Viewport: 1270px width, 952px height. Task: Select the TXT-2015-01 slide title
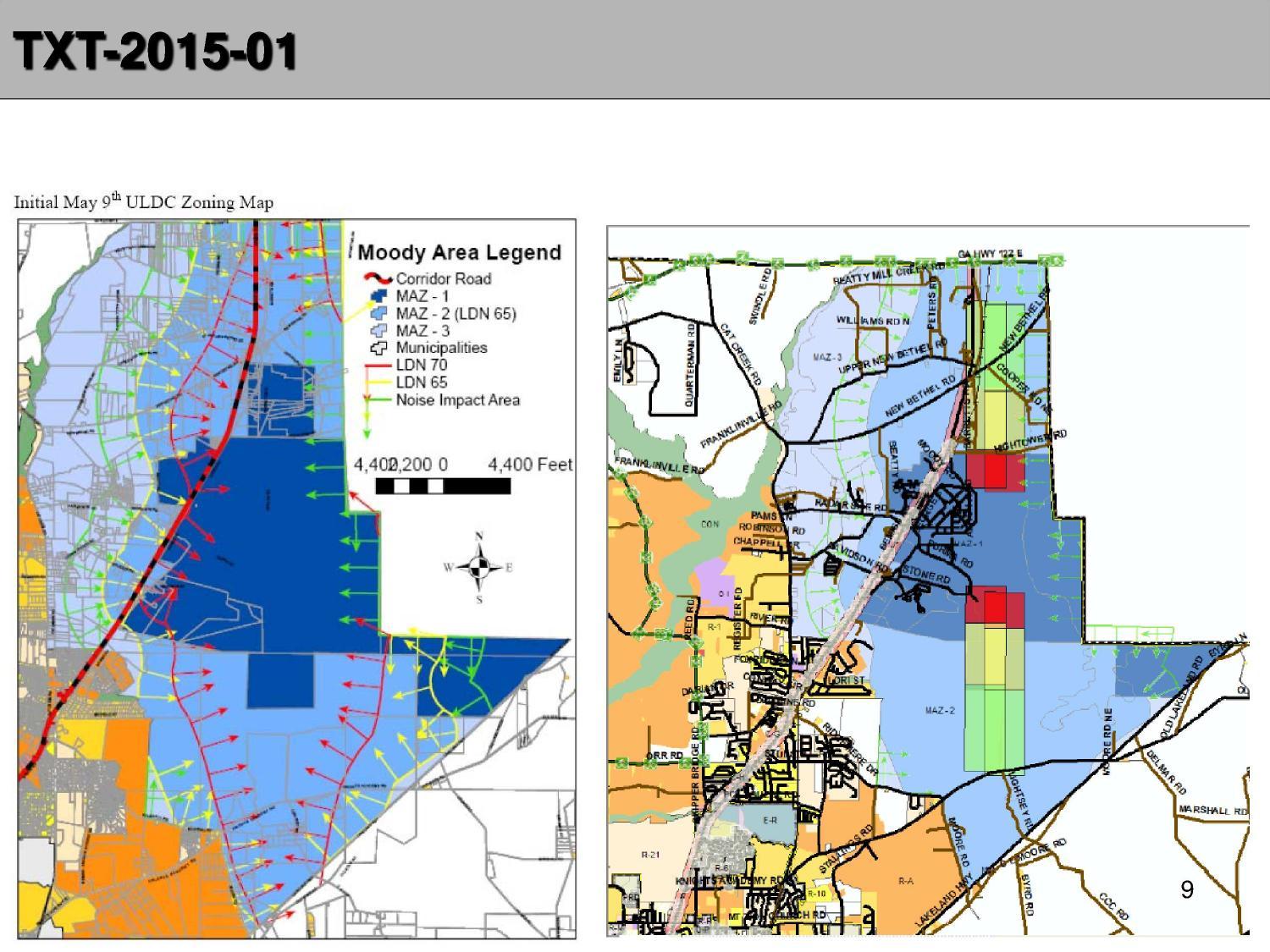pyautogui.click(x=155, y=52)
